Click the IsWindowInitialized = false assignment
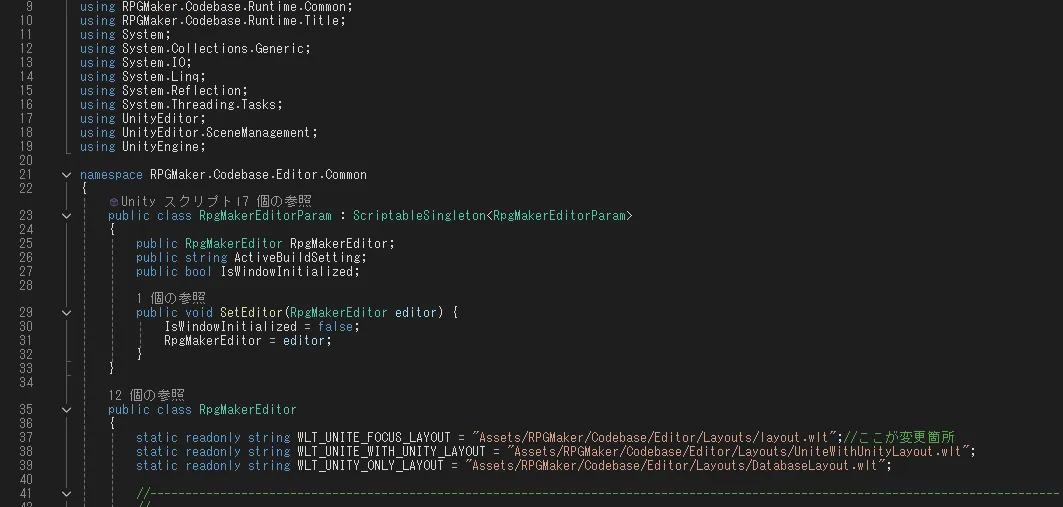This screenshot has width=1063, height=507. pos(260,326)
